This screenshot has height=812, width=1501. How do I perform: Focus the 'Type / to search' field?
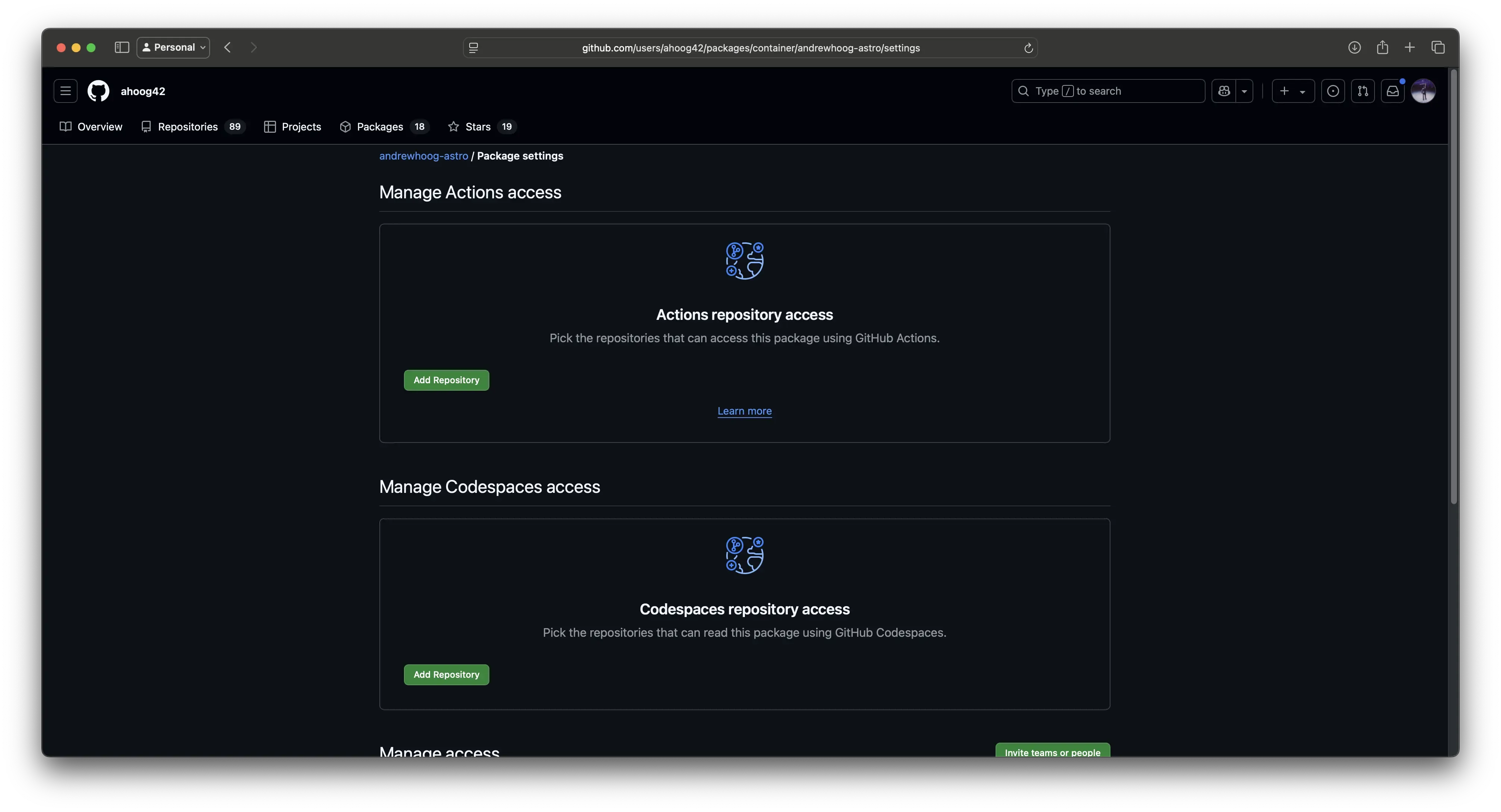click(x=1108, y=91)
